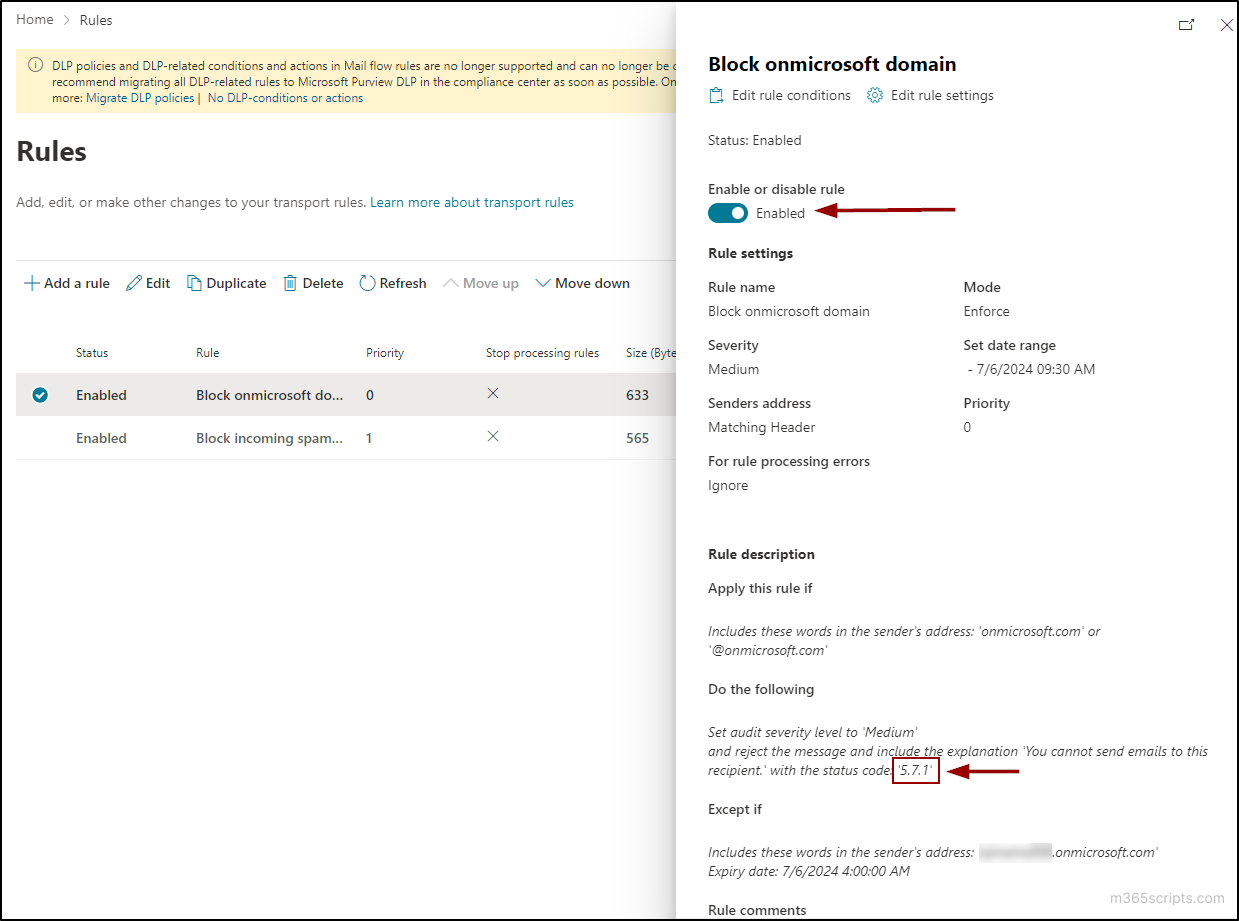The height and width of the screenshot is (921, 1239).
Task: Open Edit rule settings gear icon
Action: (x=874, y=94)
